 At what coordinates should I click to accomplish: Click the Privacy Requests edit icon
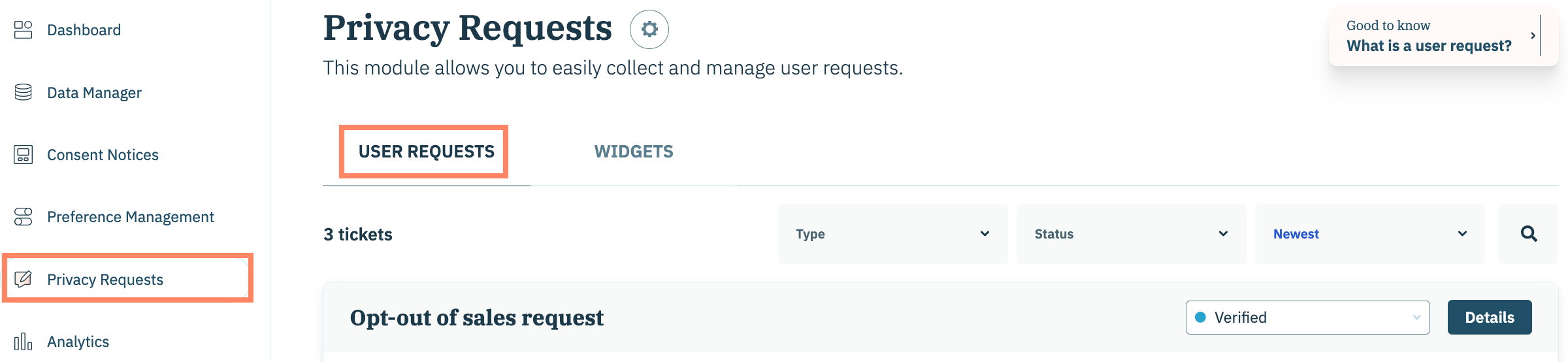pos(24,279)
